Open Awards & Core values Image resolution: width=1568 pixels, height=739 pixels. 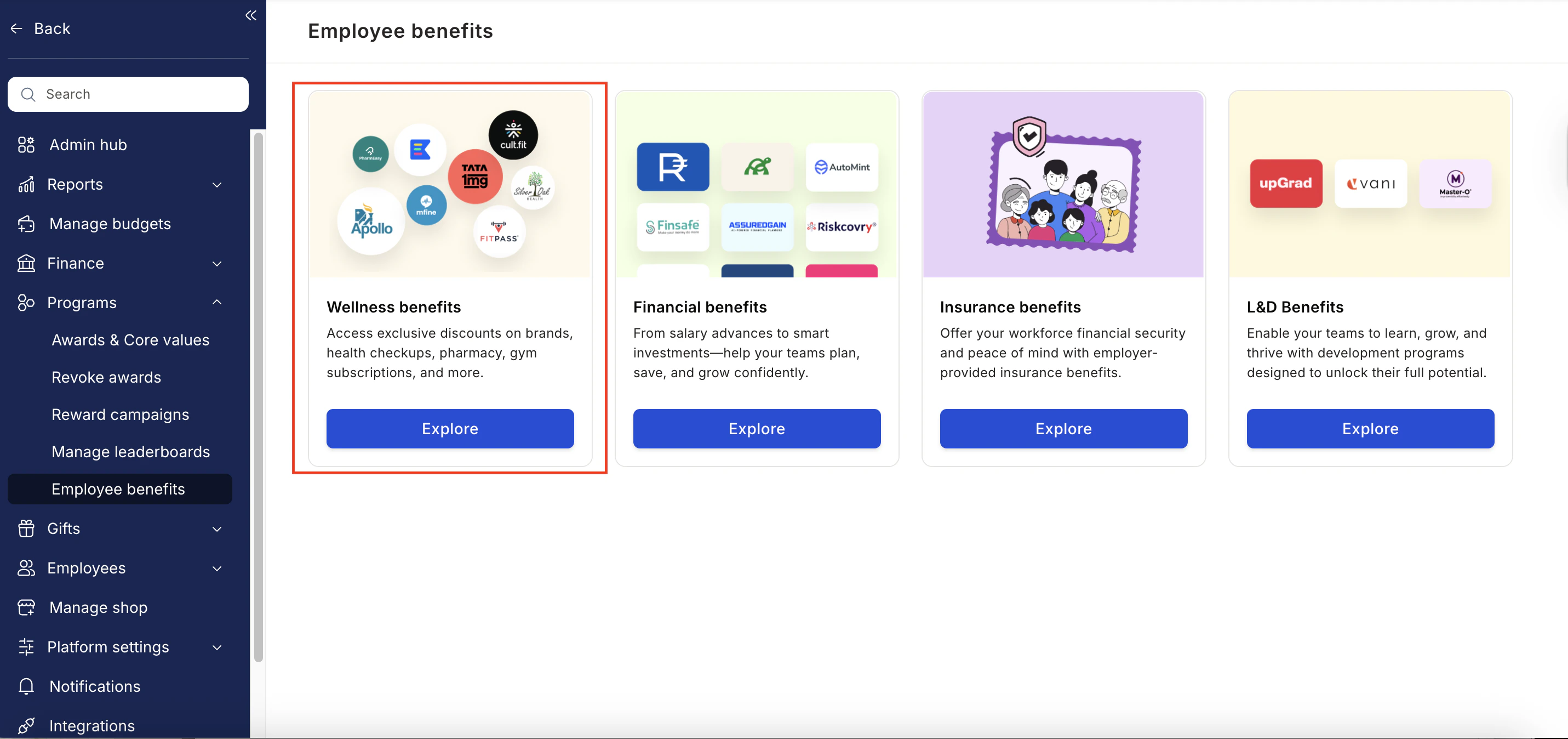point(130,340)
